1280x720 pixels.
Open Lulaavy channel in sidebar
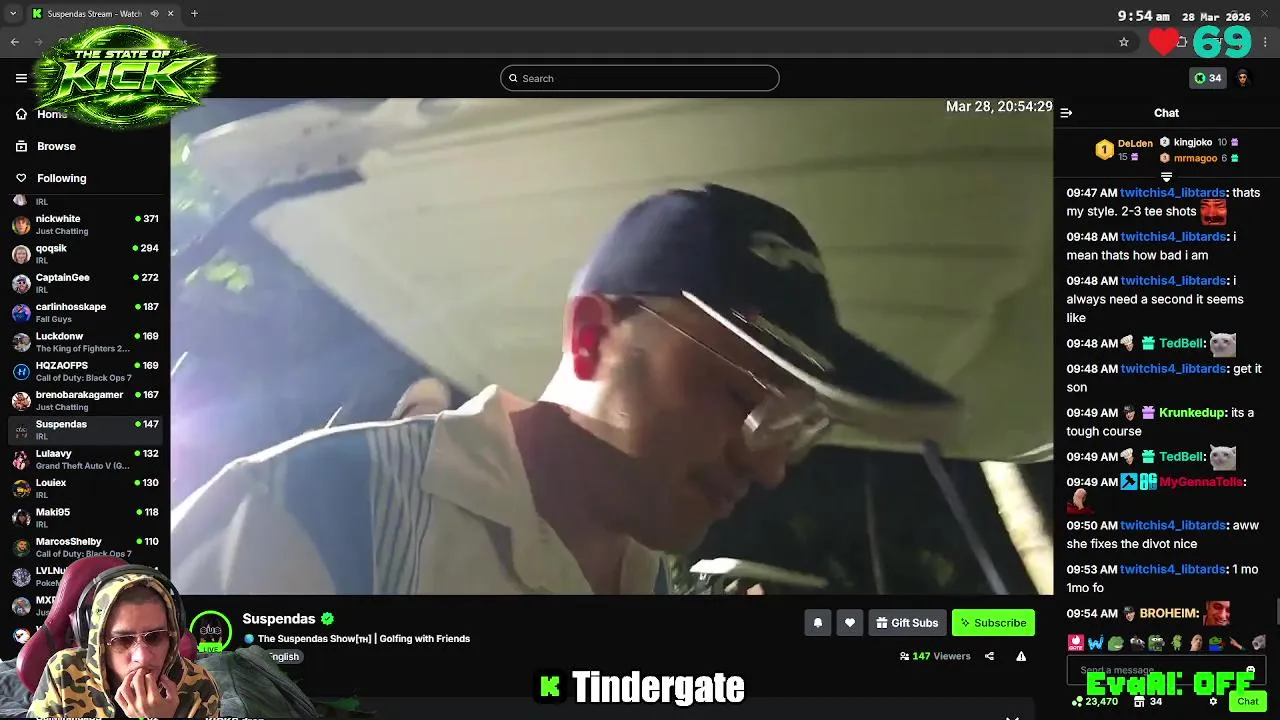85,459
